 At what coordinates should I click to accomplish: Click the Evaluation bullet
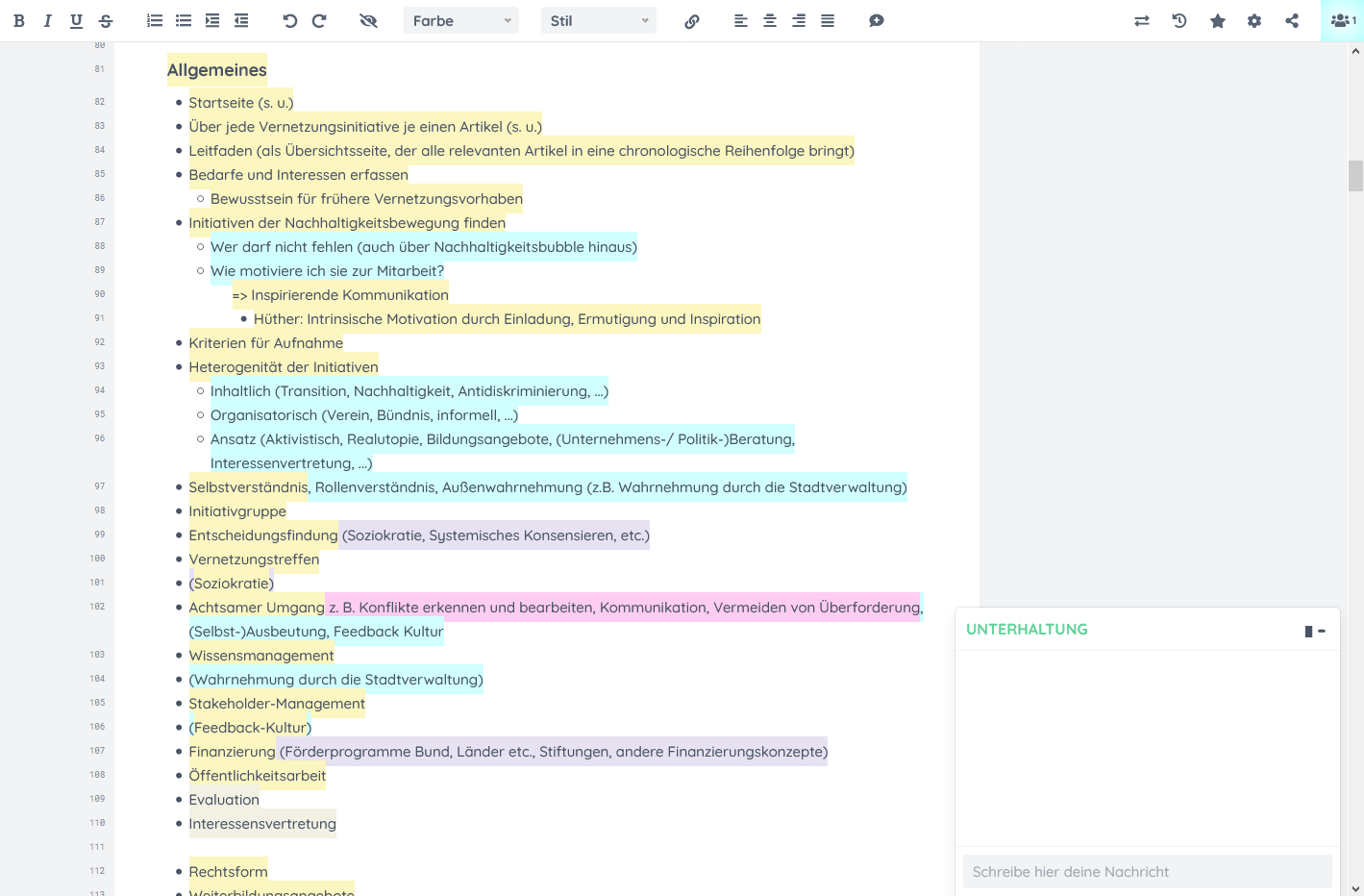pyautogui.click(x=224, y=800)
